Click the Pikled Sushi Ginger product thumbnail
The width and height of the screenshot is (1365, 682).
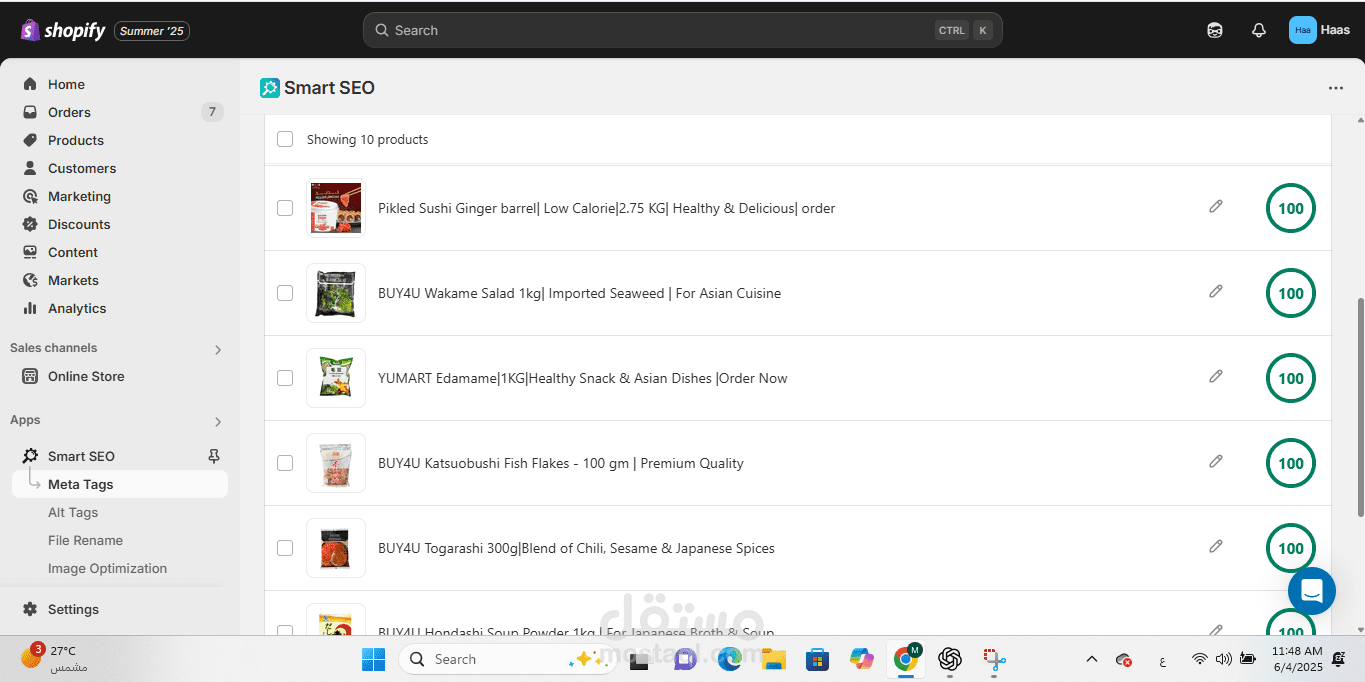pos(336,208)
